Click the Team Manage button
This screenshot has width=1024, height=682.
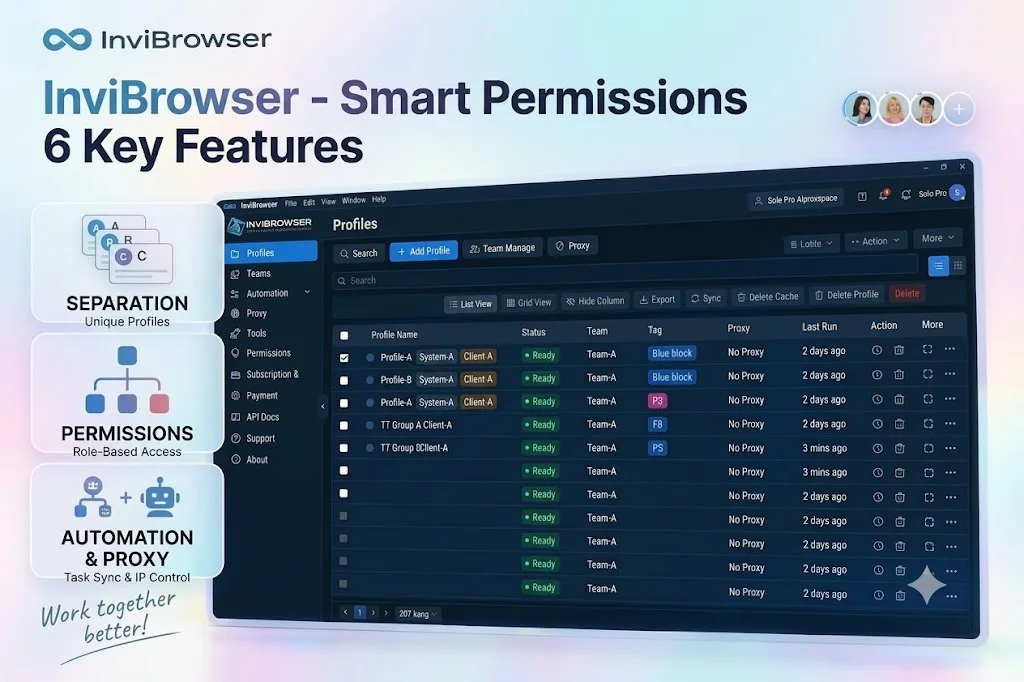[x=503, y=248]
